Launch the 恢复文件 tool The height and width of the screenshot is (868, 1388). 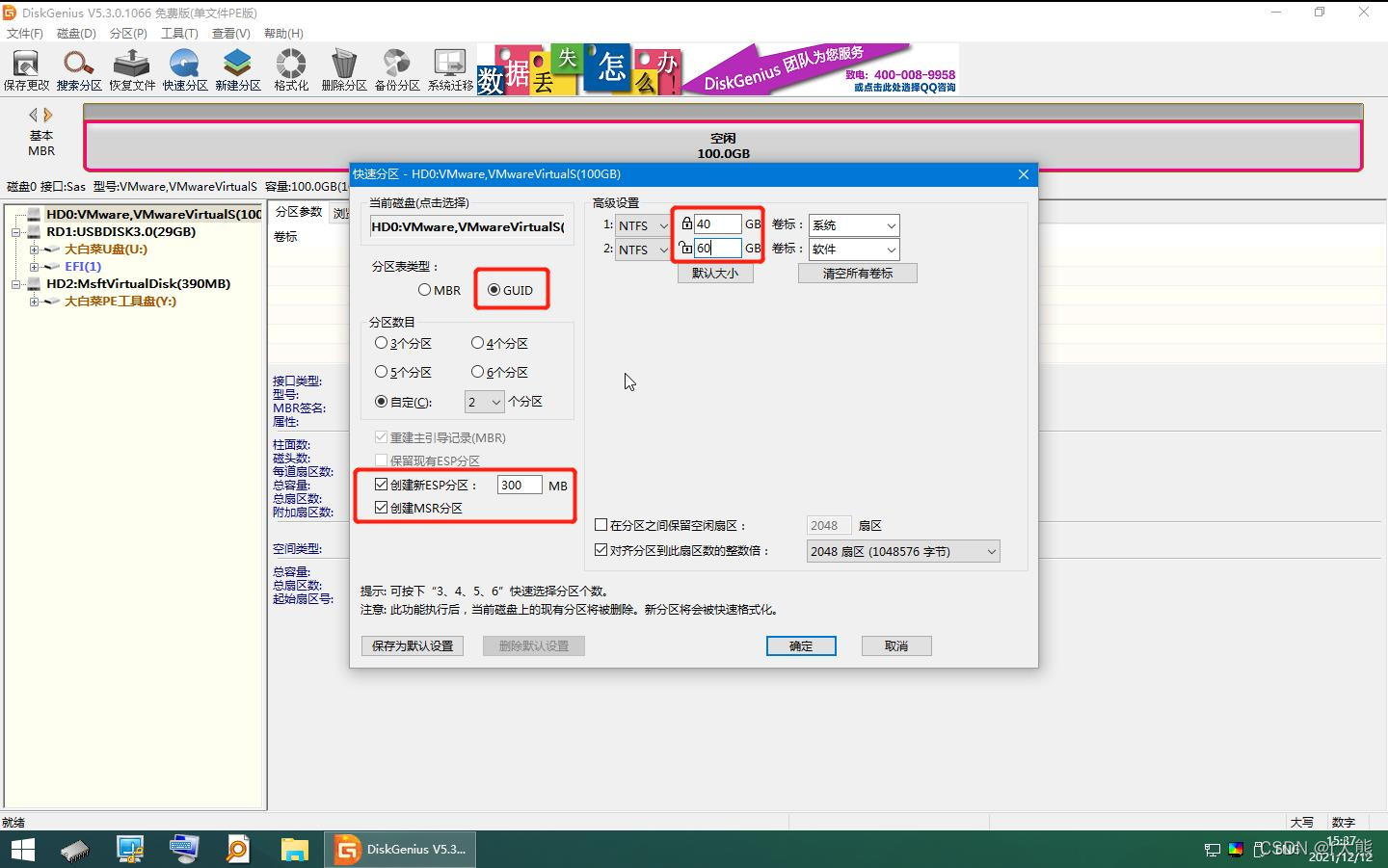[132, 70]
